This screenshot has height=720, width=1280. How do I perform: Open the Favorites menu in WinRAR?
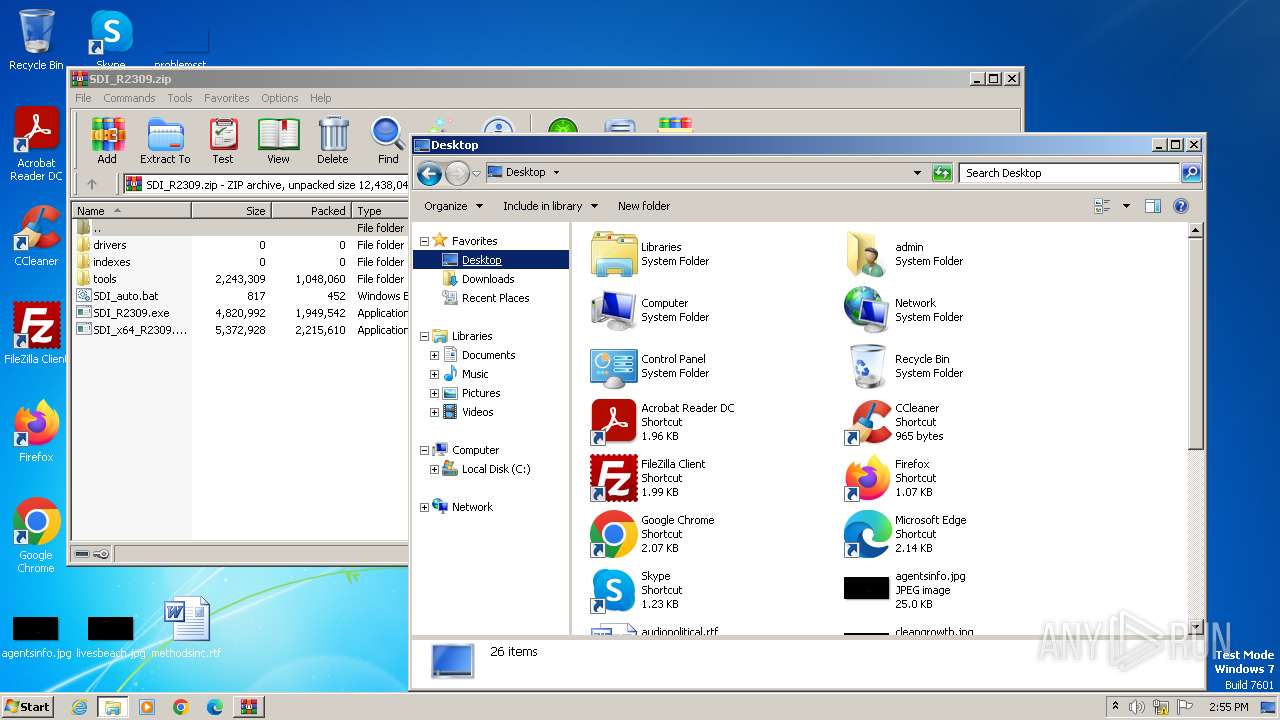(x=227, y=98)
